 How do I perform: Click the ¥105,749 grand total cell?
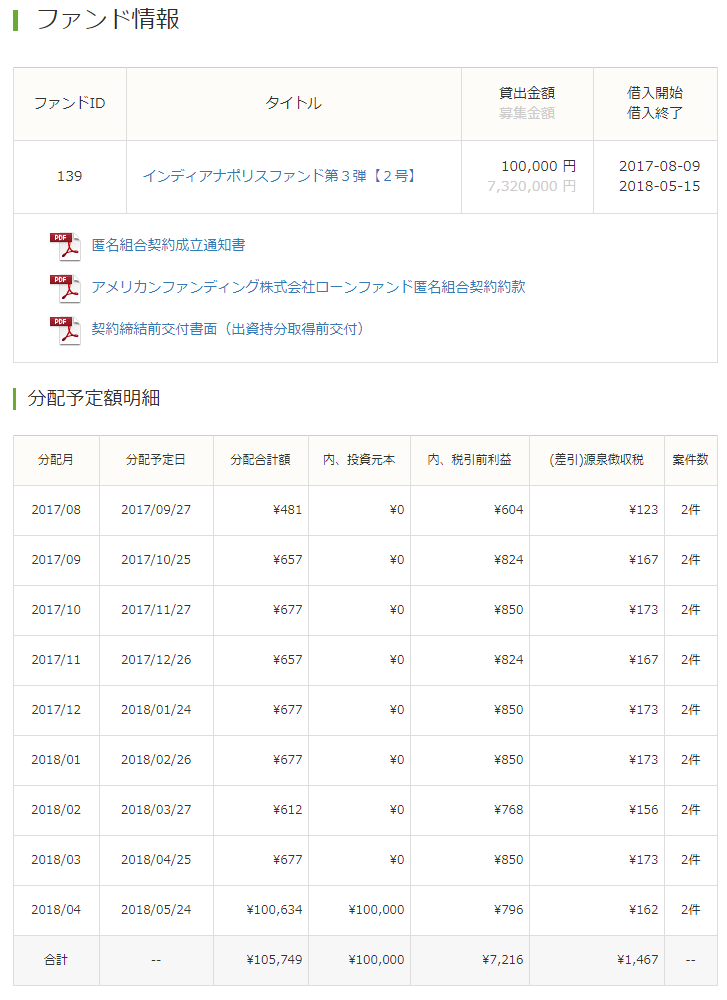(274, 960)
